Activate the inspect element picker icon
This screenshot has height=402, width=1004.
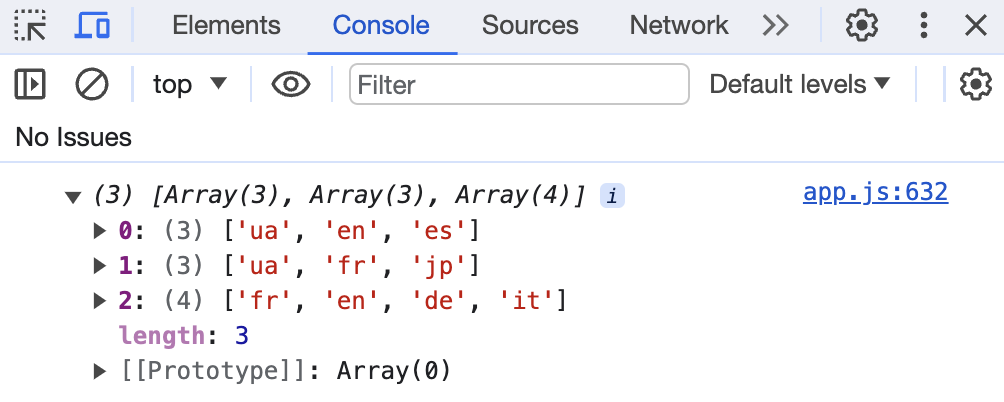tap(30, 26)
